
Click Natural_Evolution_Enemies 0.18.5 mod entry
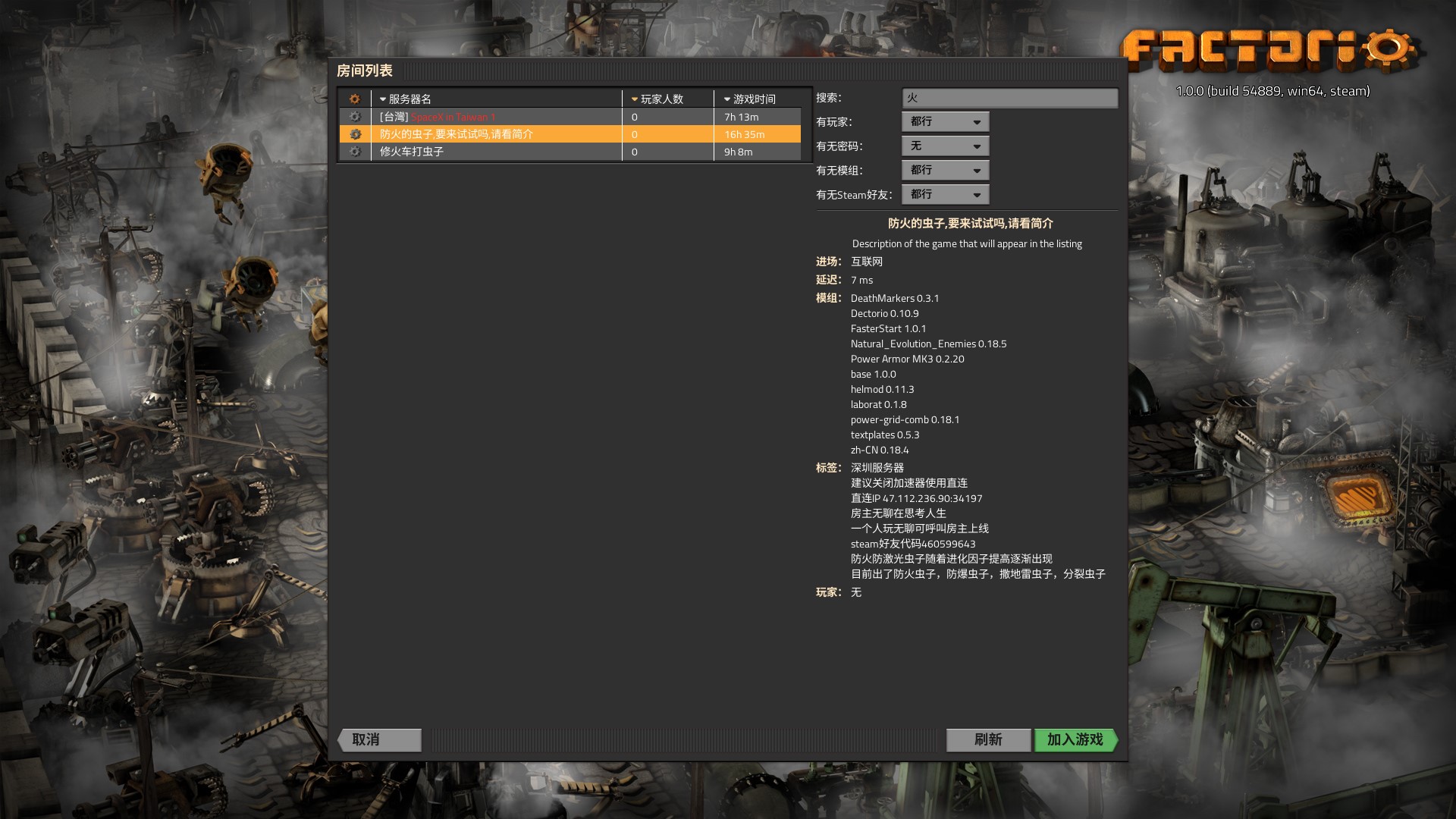[x=928, y=344]
